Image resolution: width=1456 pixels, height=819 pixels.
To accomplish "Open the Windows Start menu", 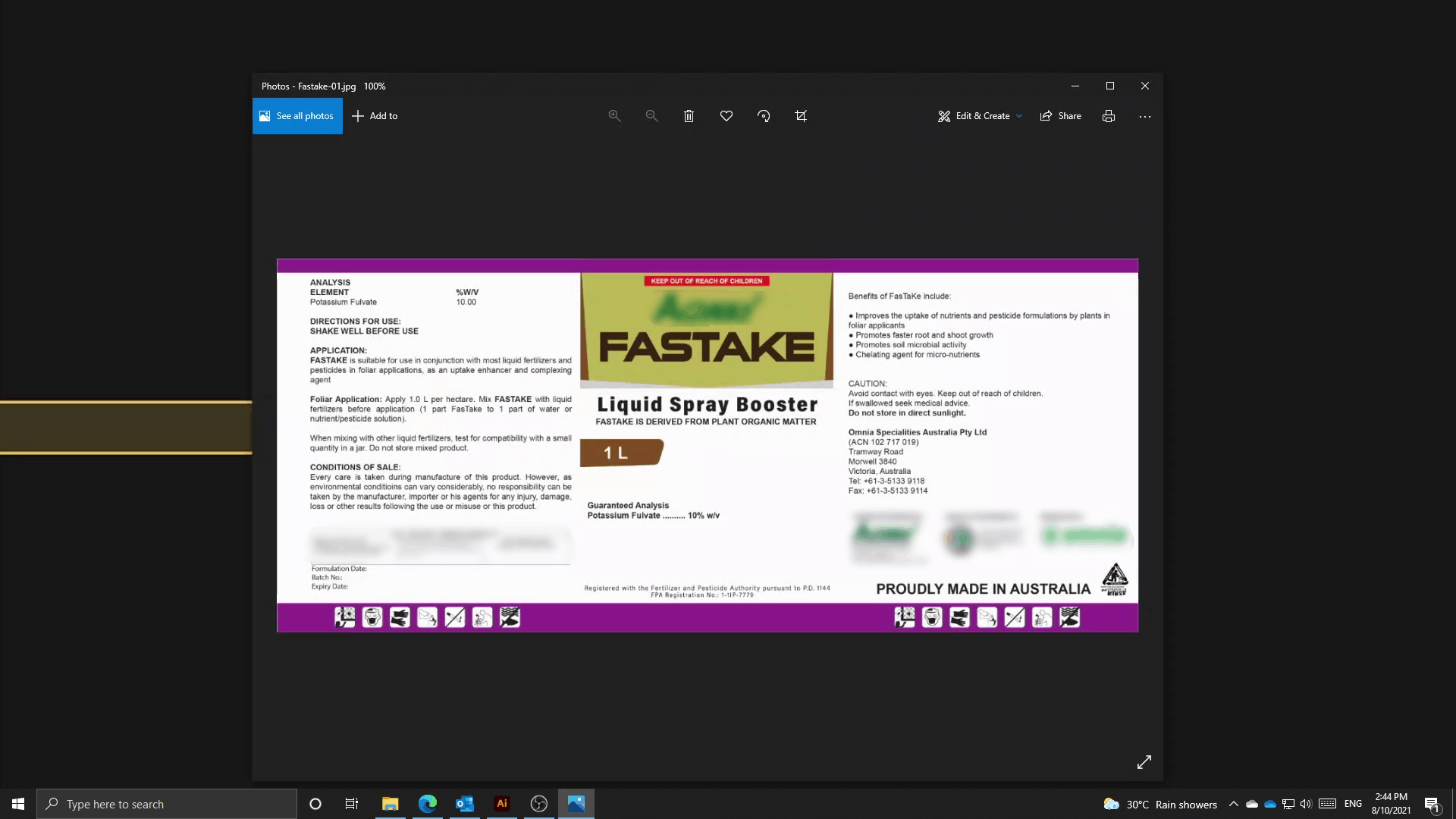I will [18, 804].
